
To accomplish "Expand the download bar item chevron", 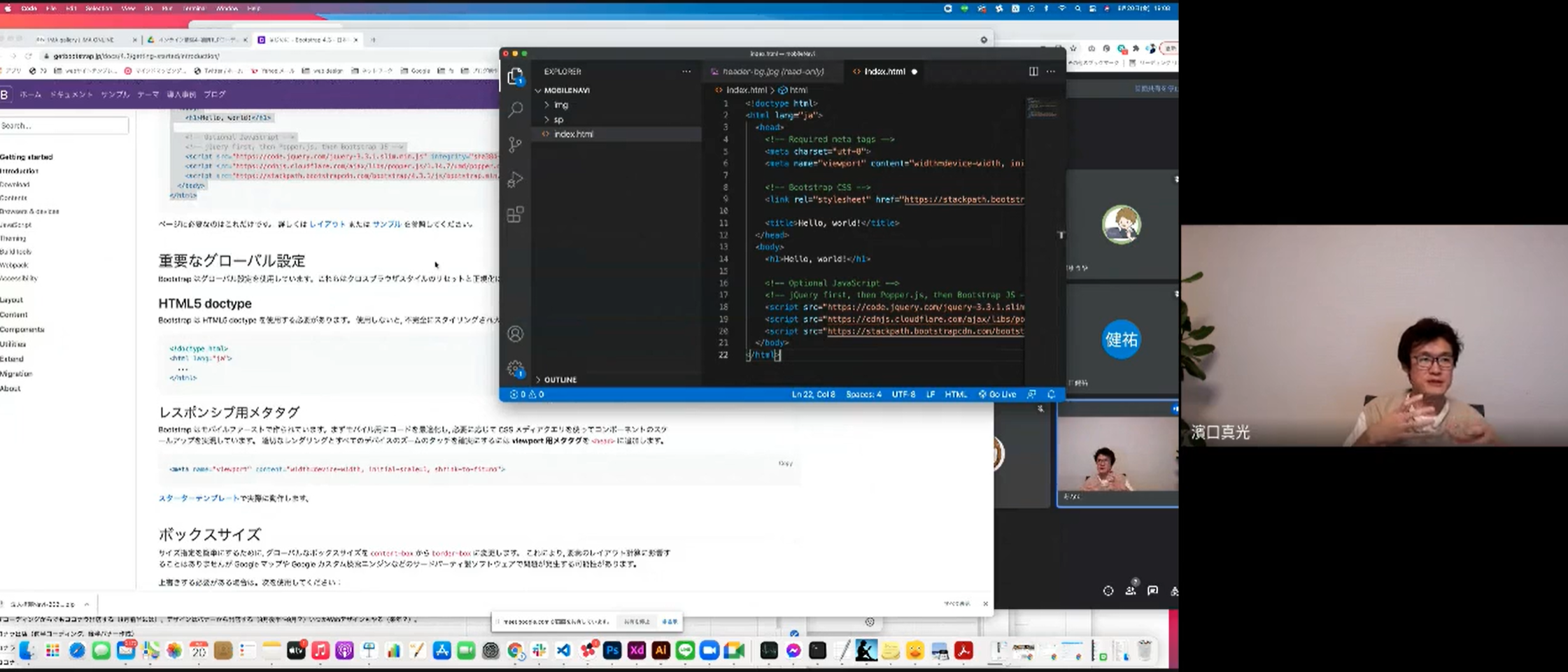I will pyautogui.click(x=87, y=604).
